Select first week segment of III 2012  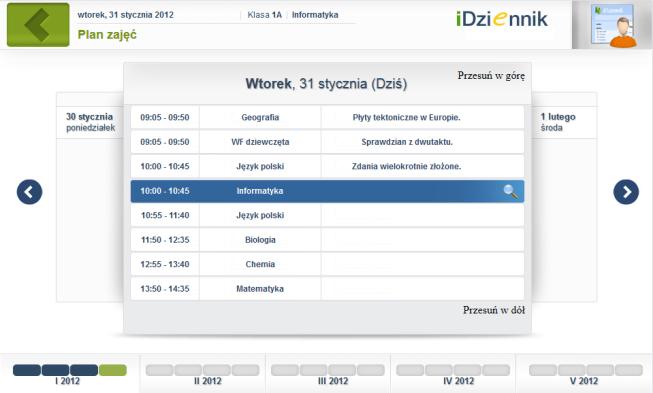click(285, 370)
